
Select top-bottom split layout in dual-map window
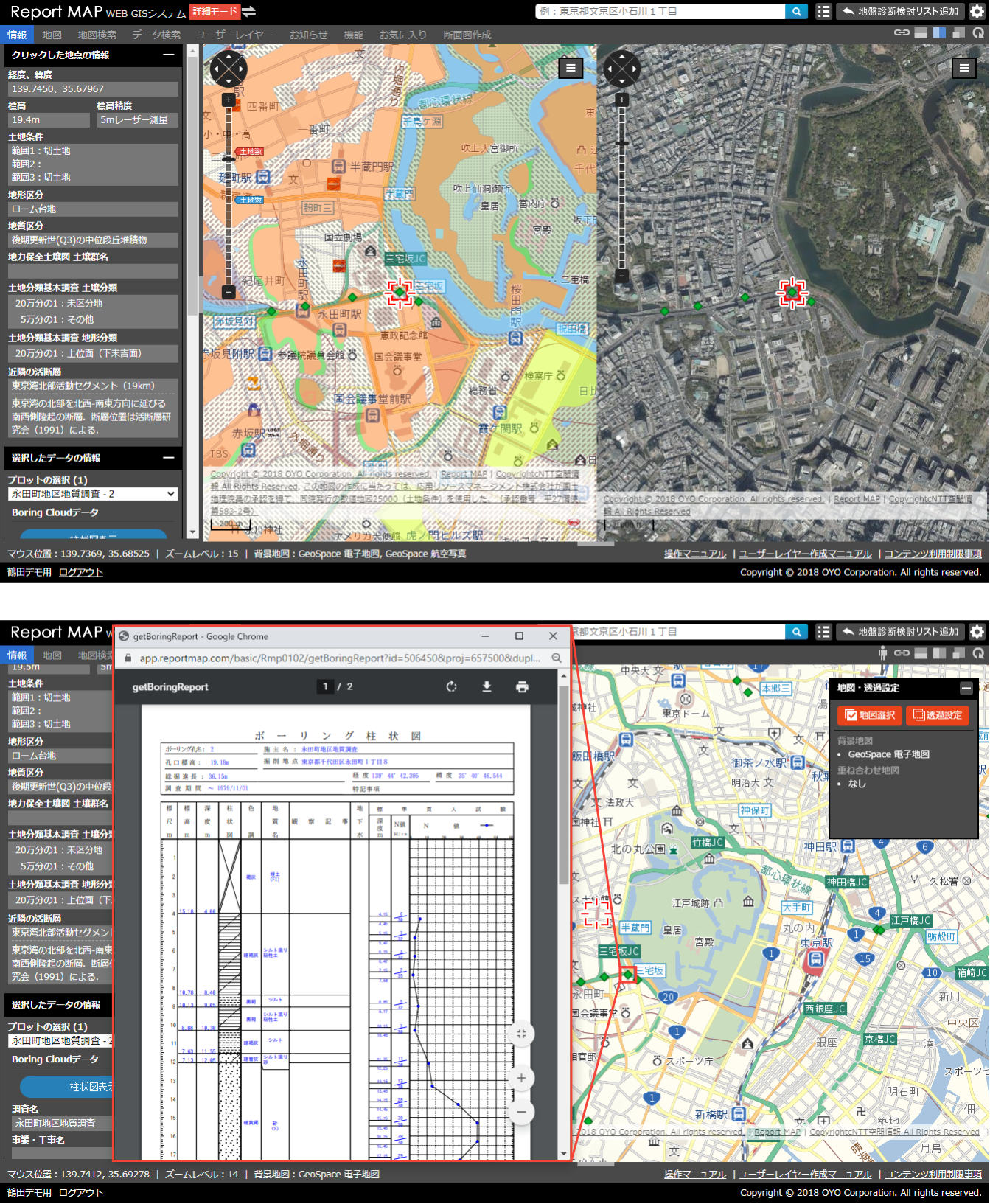[x=921, y=32]
